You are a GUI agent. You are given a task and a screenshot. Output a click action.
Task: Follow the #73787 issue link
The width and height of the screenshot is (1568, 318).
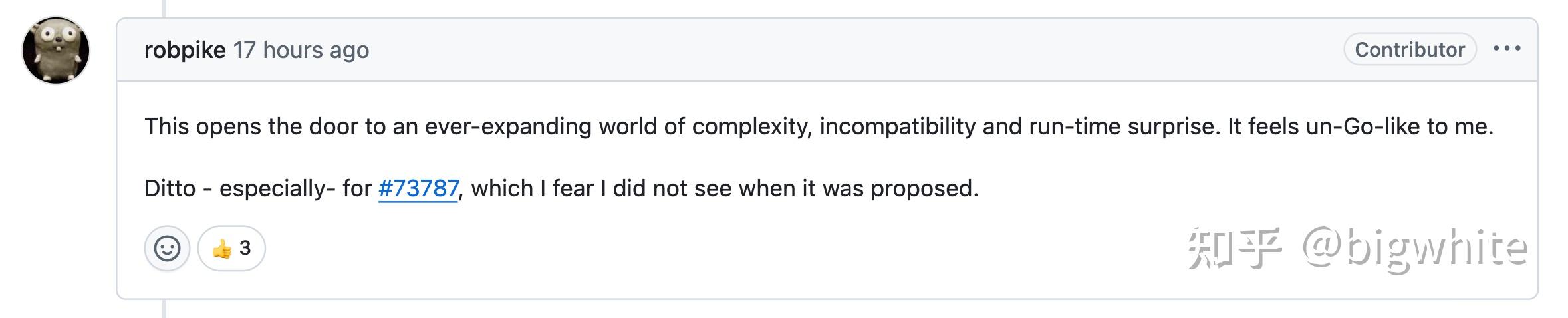click(418, 188)
